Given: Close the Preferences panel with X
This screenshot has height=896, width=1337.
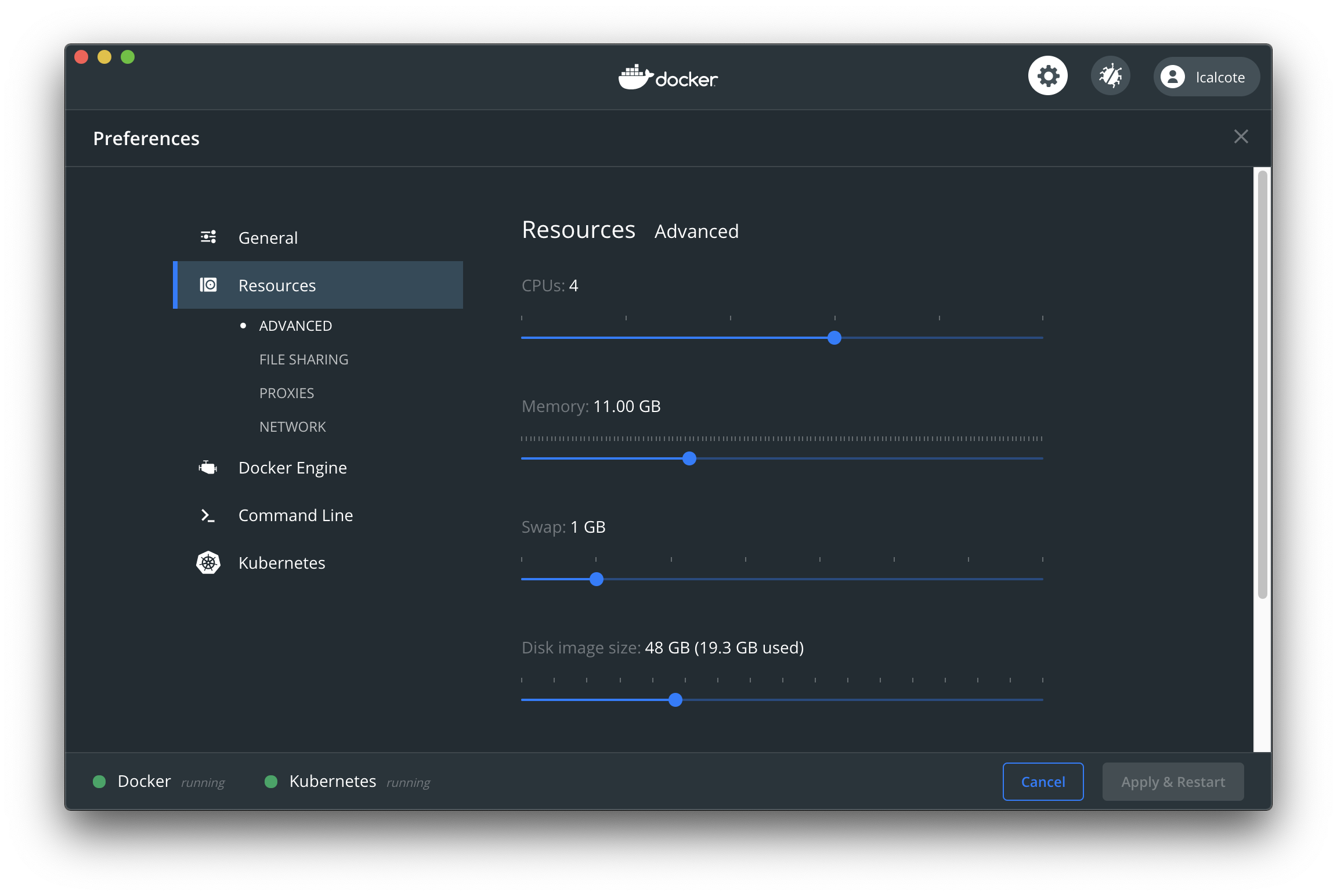Looking at the screenshot, I should pyautogui.click(x=1241, y=137).
